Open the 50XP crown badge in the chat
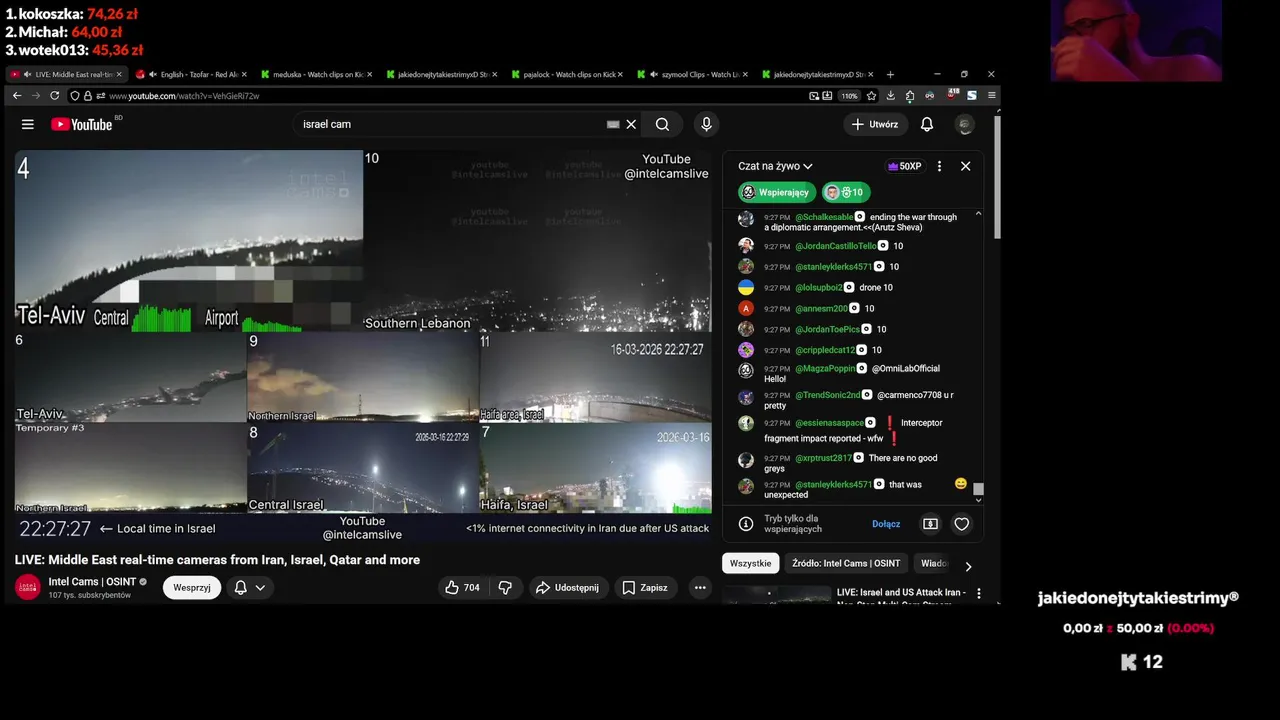1280x720 pixels. 905,166
